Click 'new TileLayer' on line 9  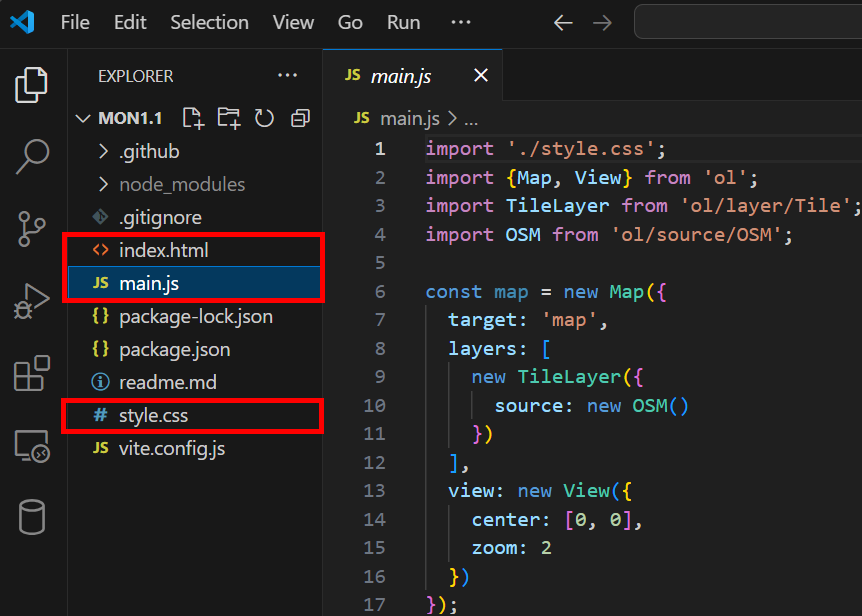pos(546,378)
